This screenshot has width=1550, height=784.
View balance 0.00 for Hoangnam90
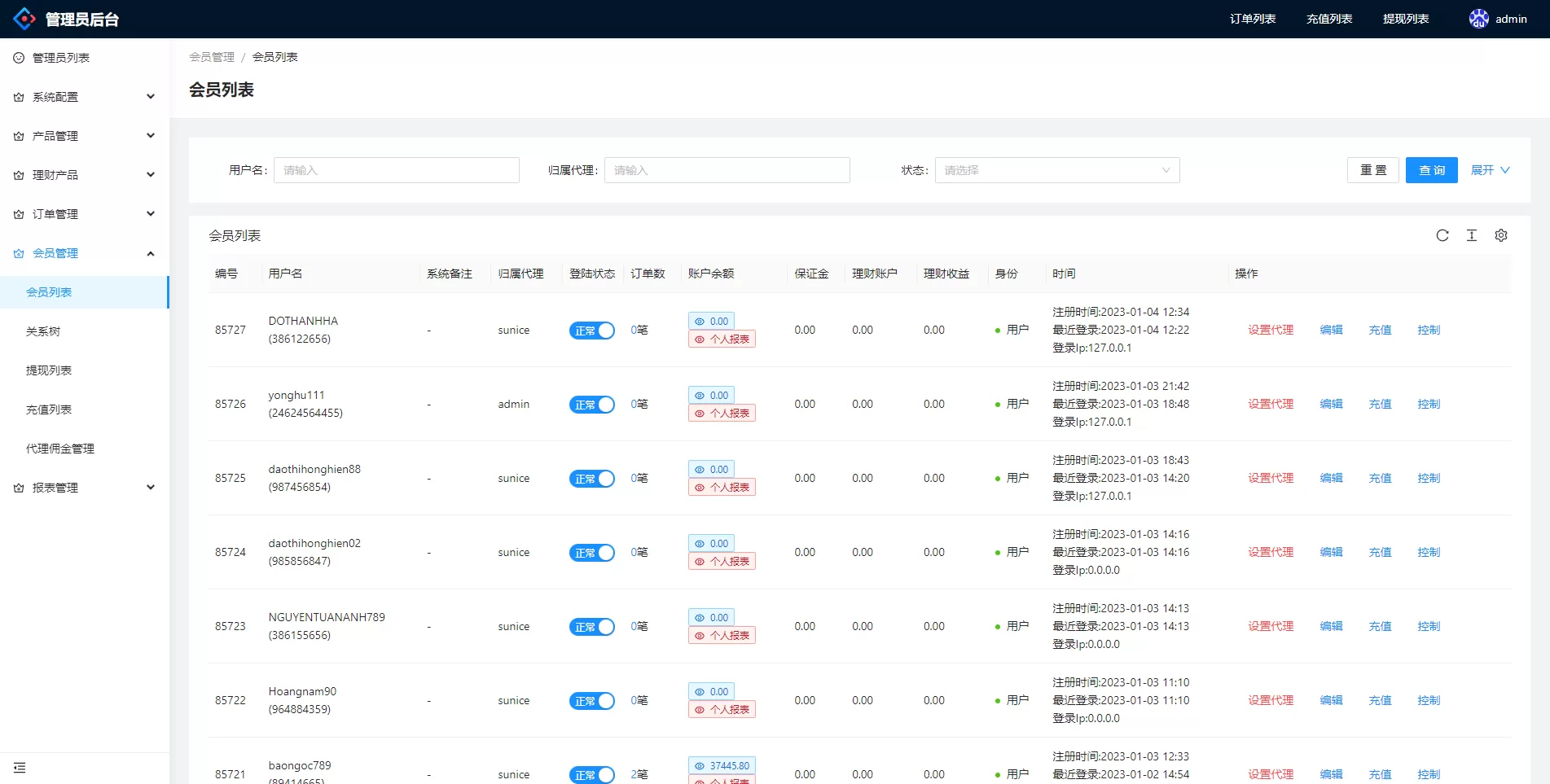(x=711, y=691)
